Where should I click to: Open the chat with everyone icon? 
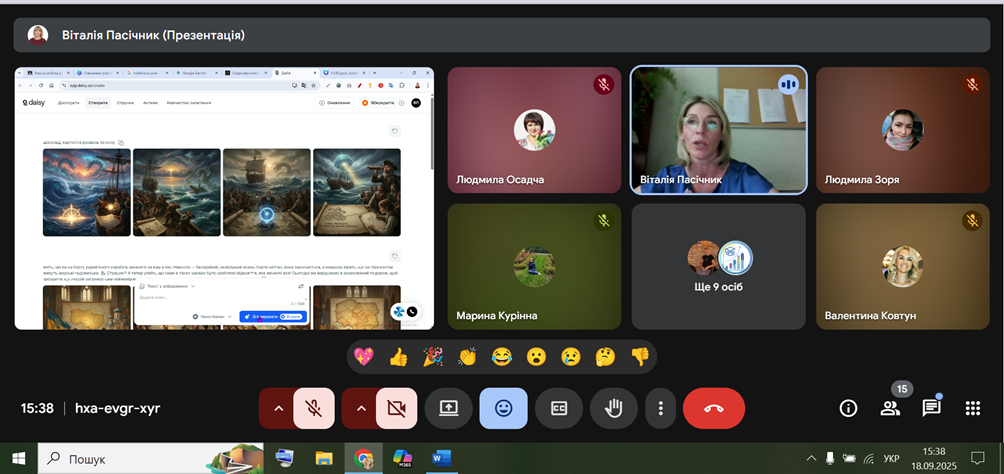click(931, 408)
